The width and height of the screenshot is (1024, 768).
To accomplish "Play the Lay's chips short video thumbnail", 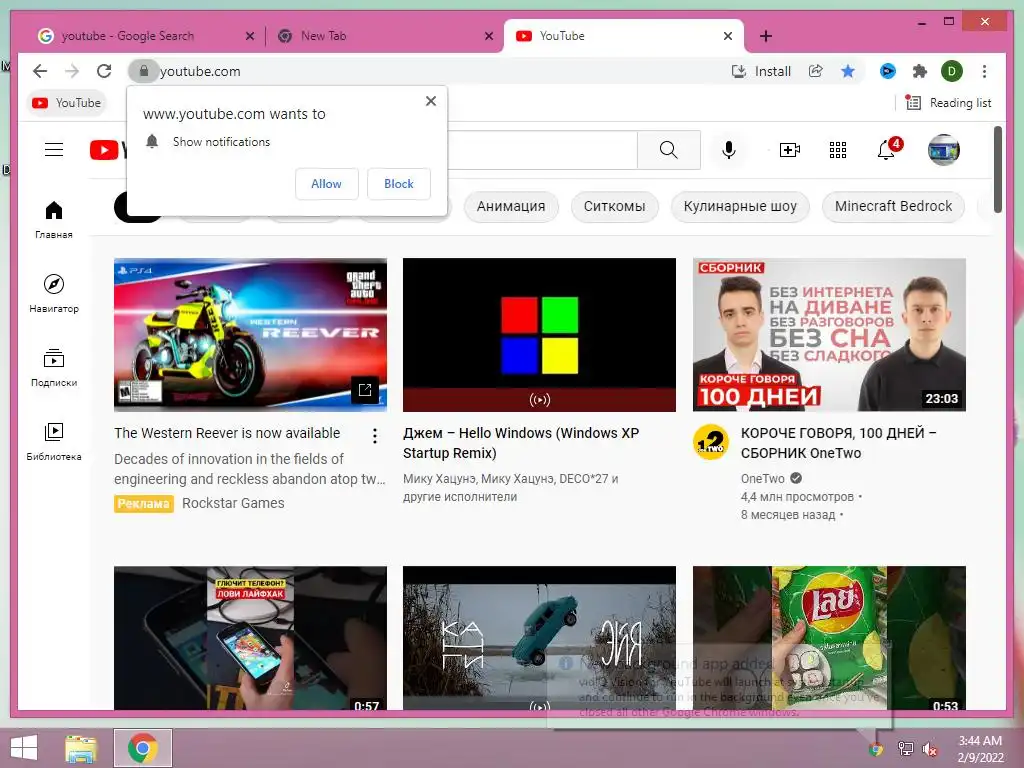I will [829, 637].
